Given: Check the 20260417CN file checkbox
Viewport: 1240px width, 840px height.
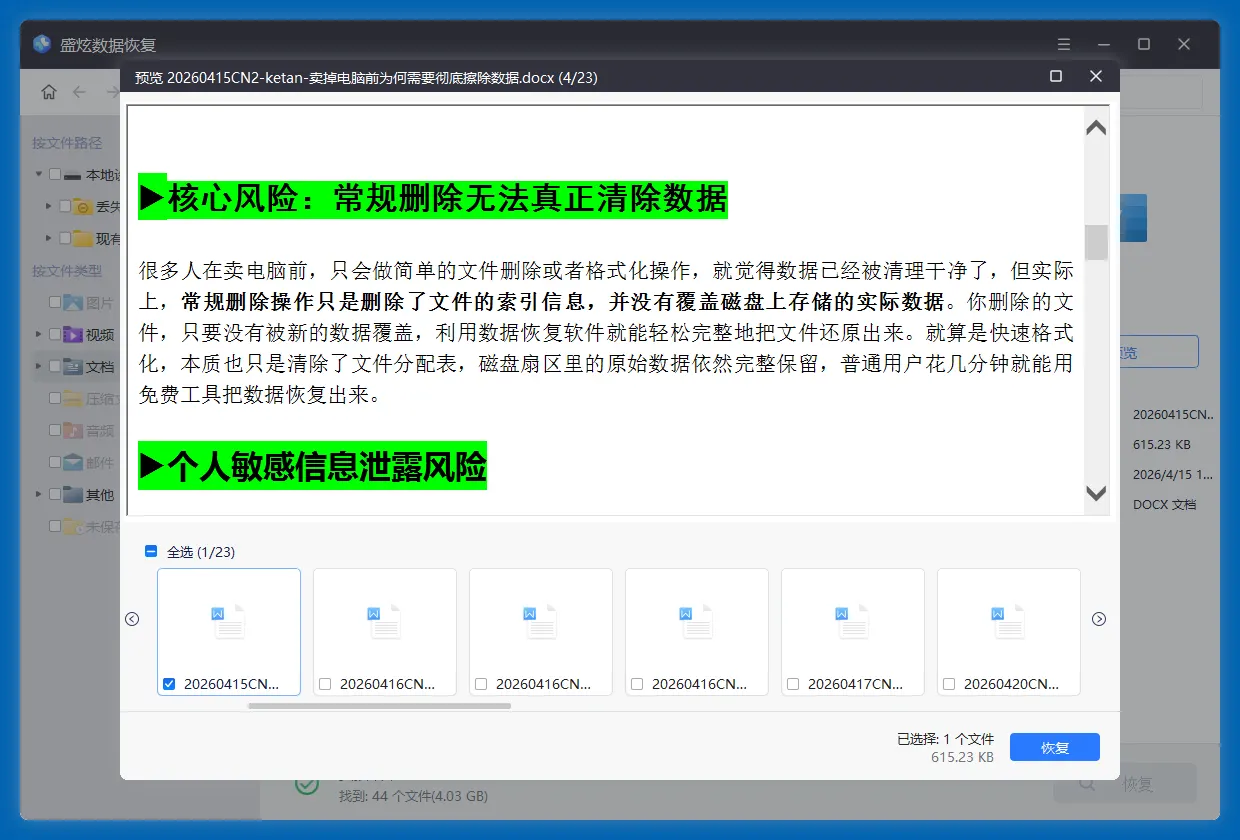Looking at the screenshot, I should (793, 684).
